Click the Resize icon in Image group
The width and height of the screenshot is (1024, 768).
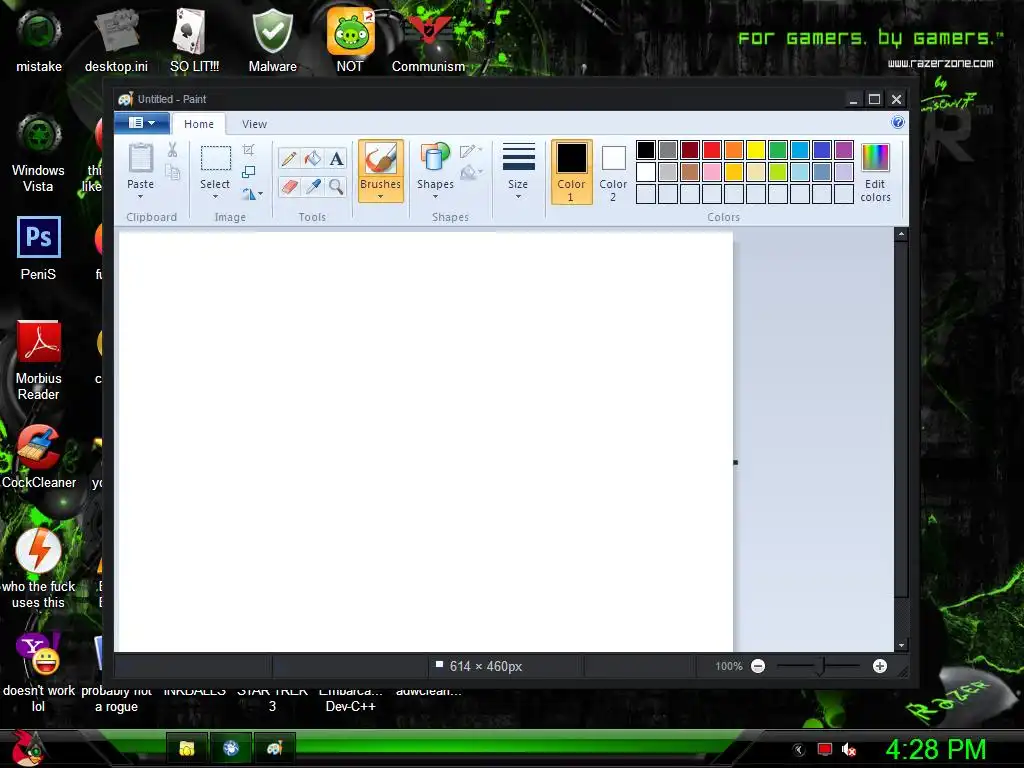click(x=248, y=172)
